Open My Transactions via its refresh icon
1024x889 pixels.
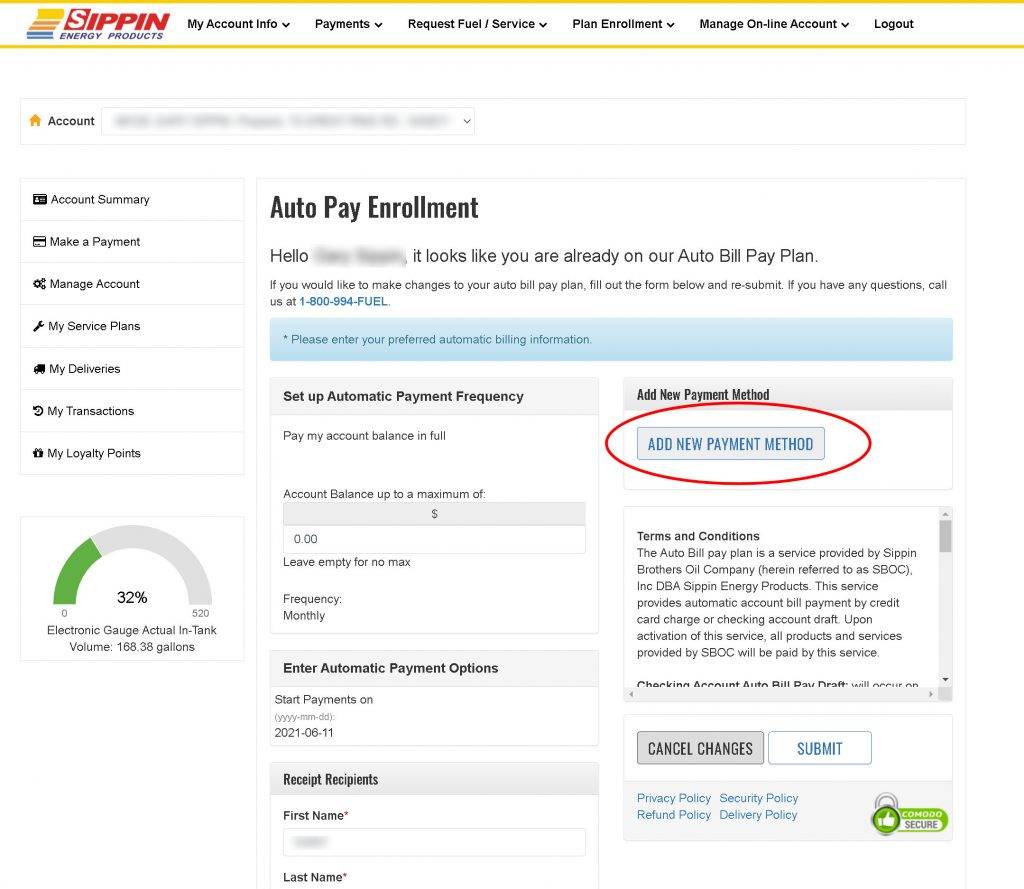41,410
